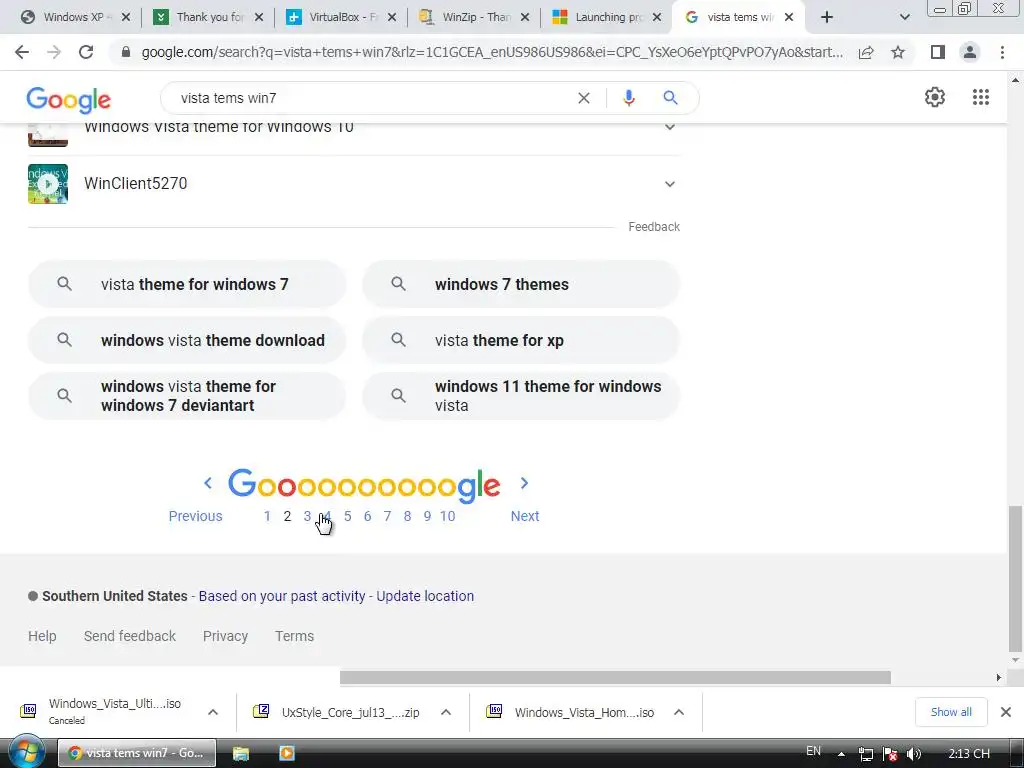Search windows vista theme download suggestion
Image resolution: width=1024 pixels, height=768 pixels.
pyautogui.click(x=187, y=340)
